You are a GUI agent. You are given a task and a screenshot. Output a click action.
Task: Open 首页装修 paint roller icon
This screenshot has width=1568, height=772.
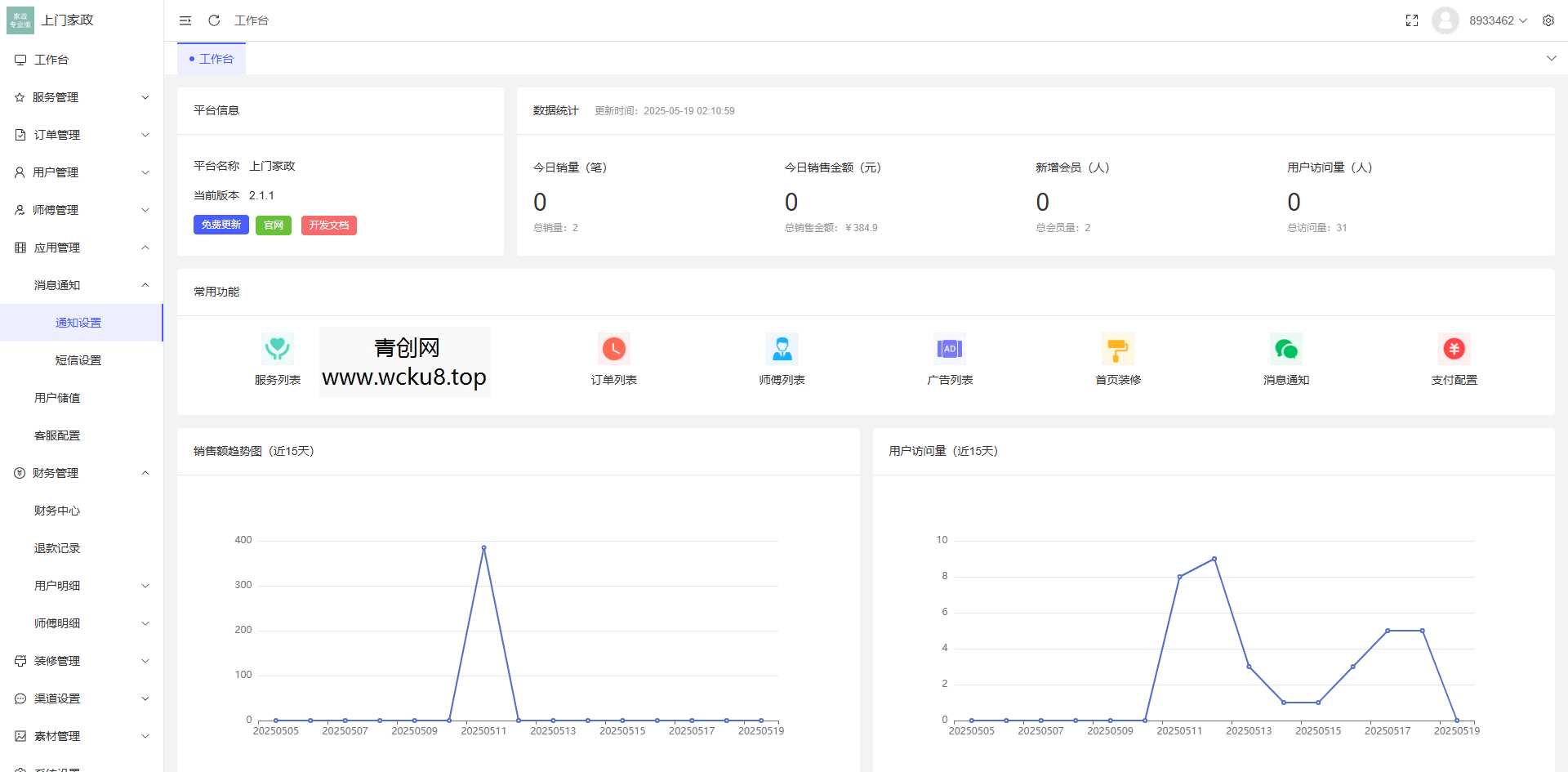tap(1118, 350)
